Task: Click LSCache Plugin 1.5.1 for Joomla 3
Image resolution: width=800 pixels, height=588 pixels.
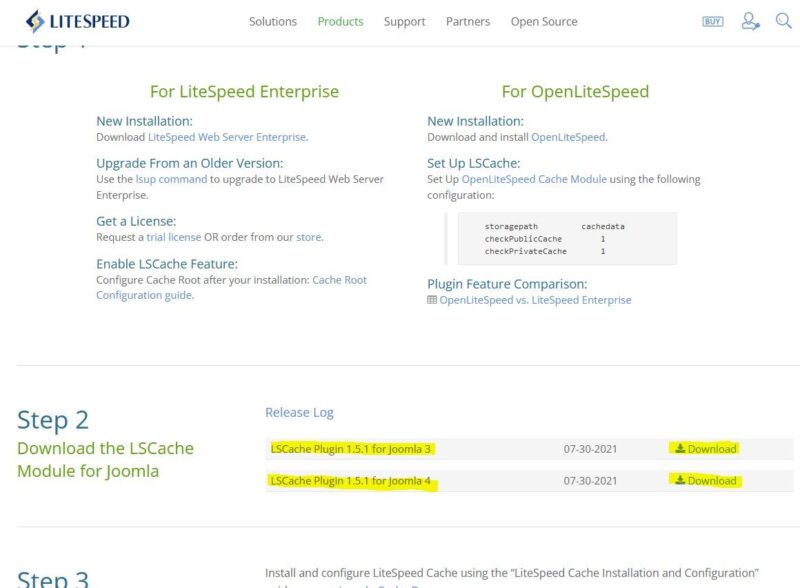Action: pos(351,449)
